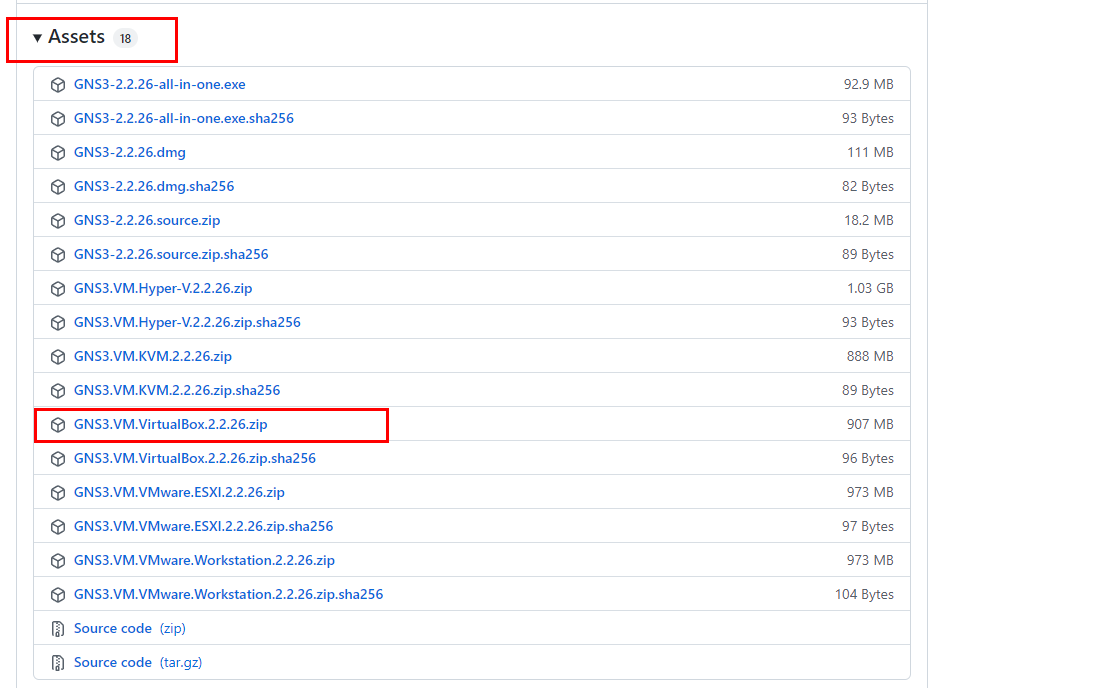Screen dimensions: 1100x688
Task: Download GNS3.VM.VMware.ESXI.2.2.26.zip
Action: [x=179, y=492]
